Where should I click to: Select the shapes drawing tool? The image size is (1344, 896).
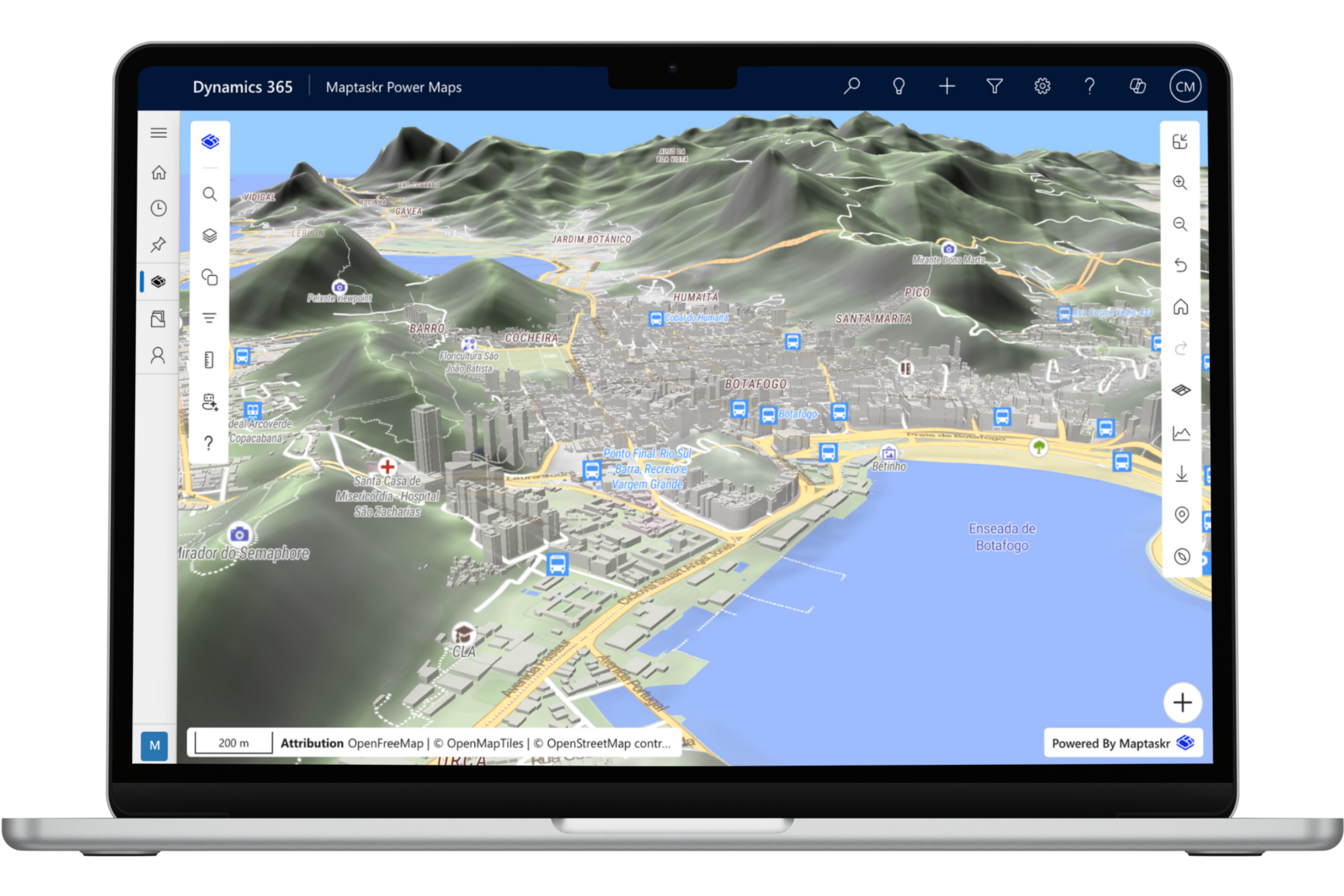pyautogui.click(x=210, y=277)
